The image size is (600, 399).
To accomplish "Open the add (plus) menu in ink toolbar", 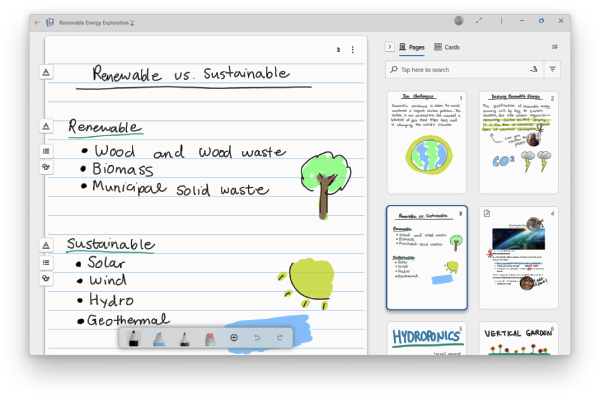I will coord(234,338).
